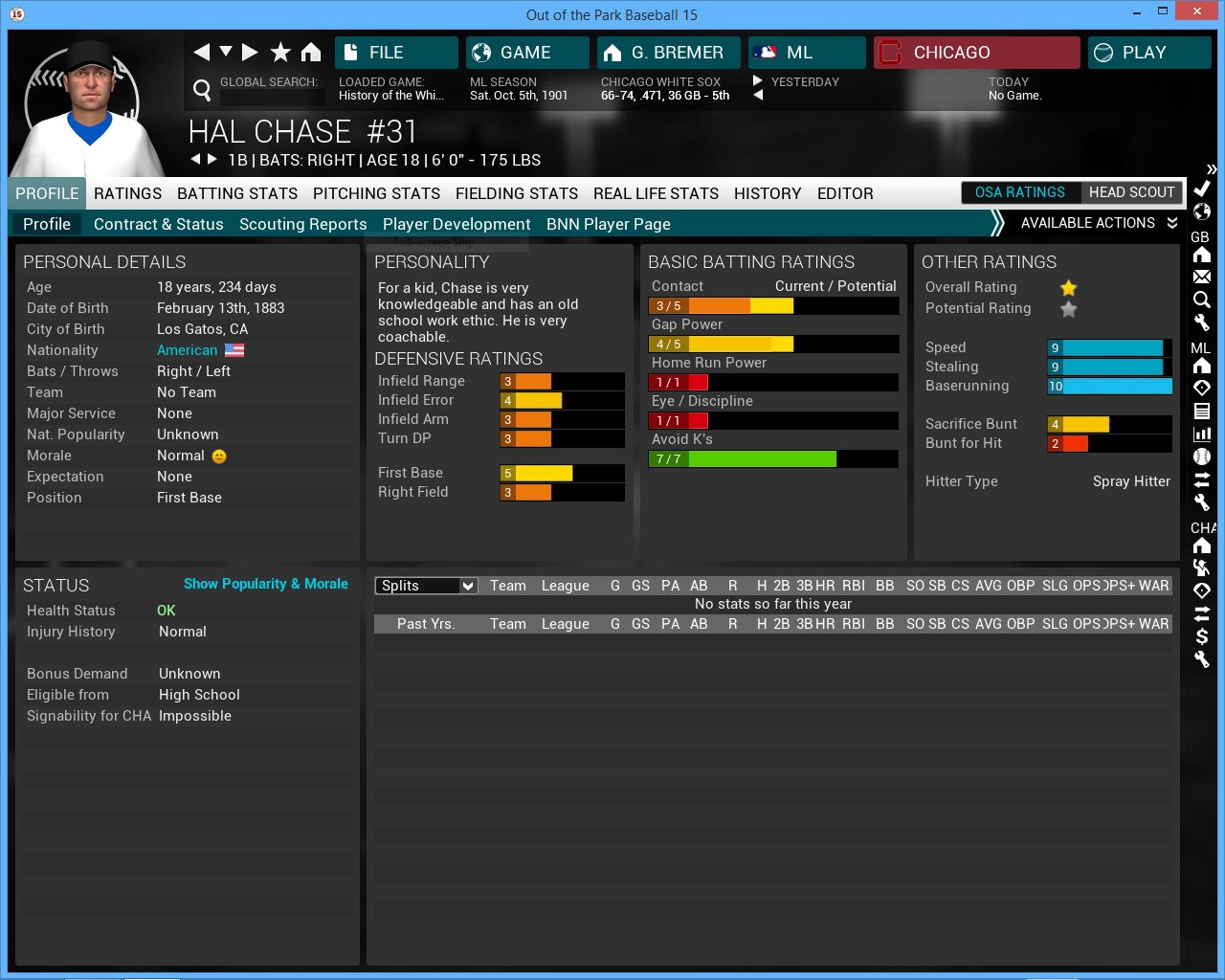The height and width of the screenshot is (980, 1225).
Task: Click the globe icon in right sidebar
Action: point(1202,212)
